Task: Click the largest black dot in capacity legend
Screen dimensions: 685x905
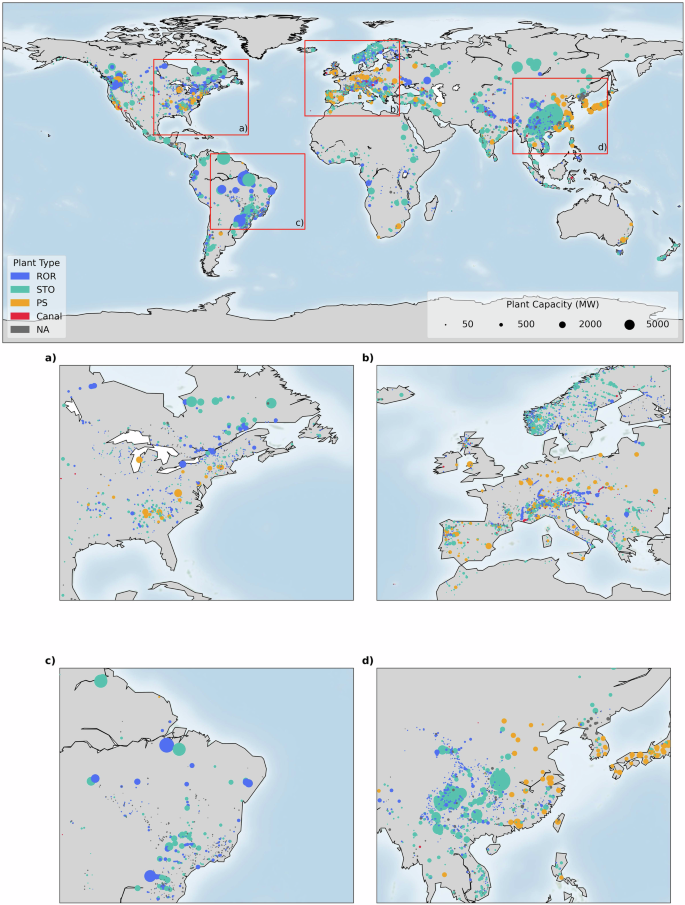Action: pos(629,325)
